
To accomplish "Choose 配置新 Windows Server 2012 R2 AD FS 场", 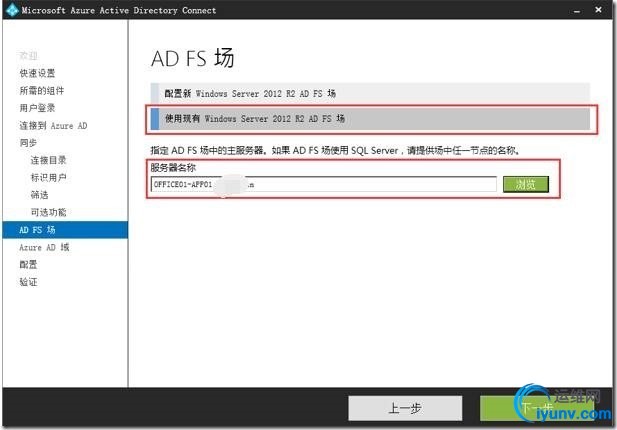I will [370, 94].
